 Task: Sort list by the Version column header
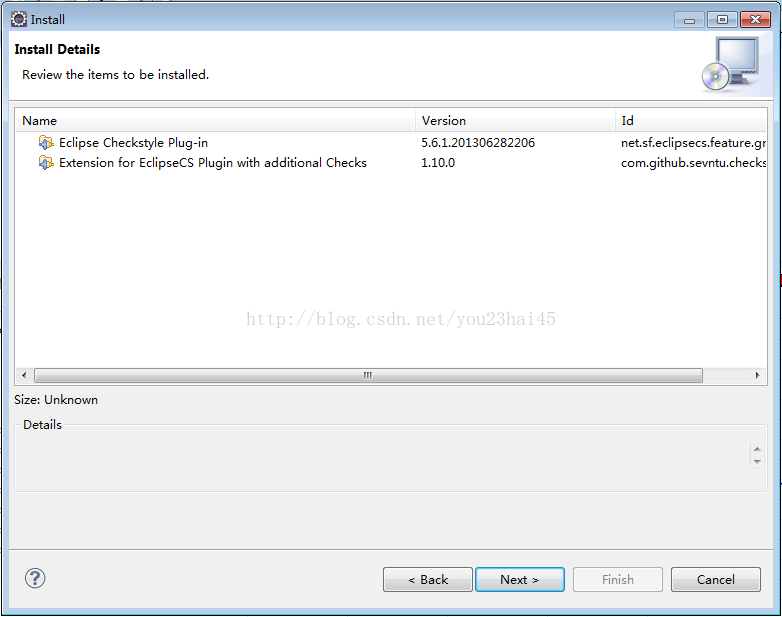[x=515, y=121]
